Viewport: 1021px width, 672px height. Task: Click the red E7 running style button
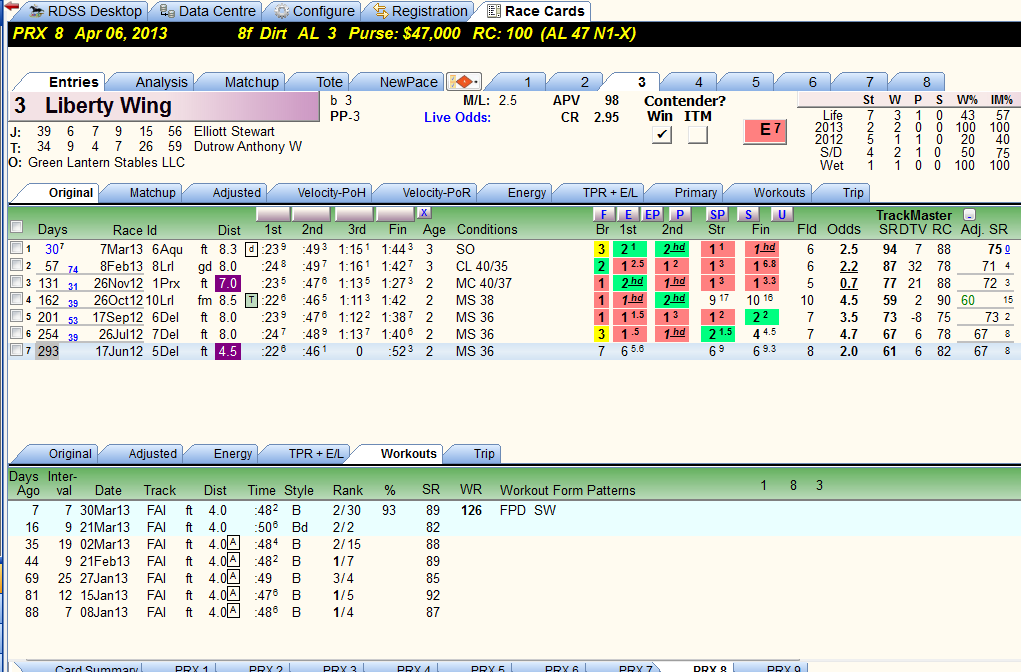point(765,131)
